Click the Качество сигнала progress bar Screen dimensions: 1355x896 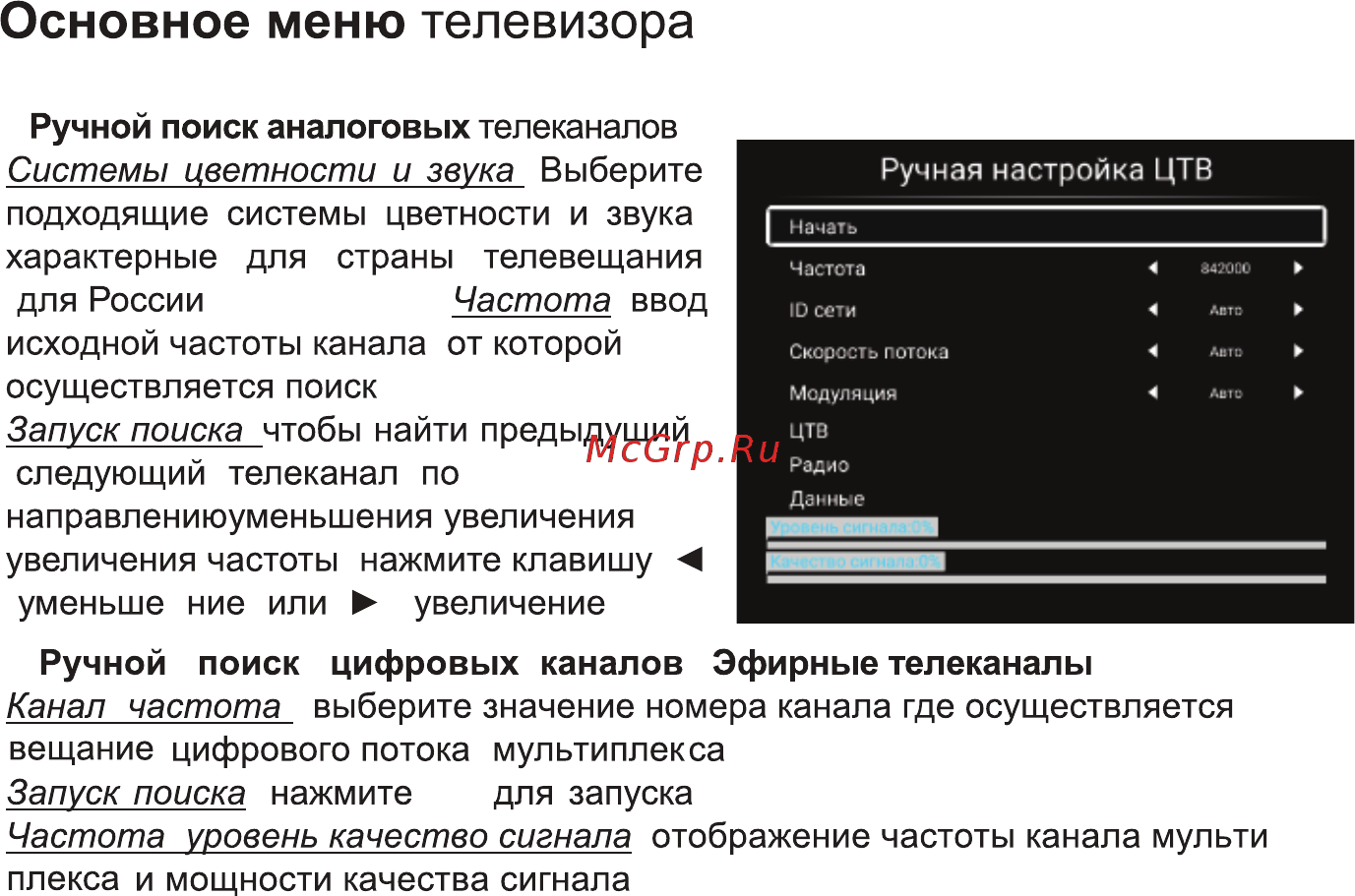1046,578
